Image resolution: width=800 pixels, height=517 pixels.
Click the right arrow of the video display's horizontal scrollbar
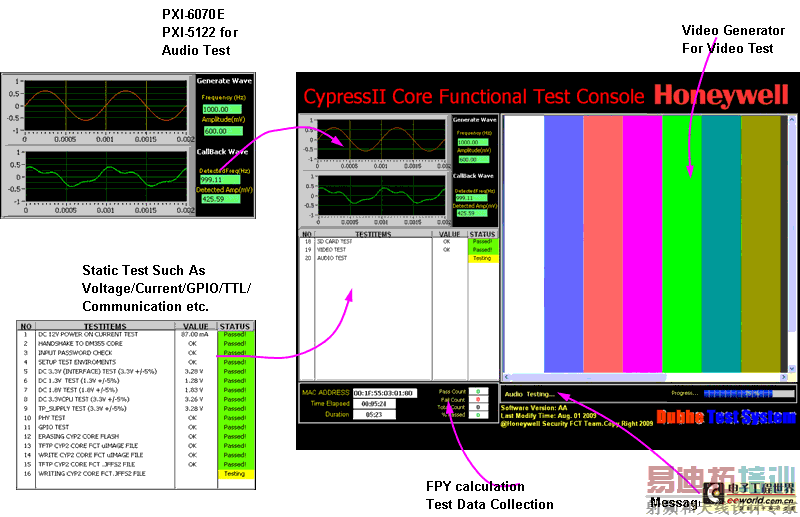[x=784, y=378]
